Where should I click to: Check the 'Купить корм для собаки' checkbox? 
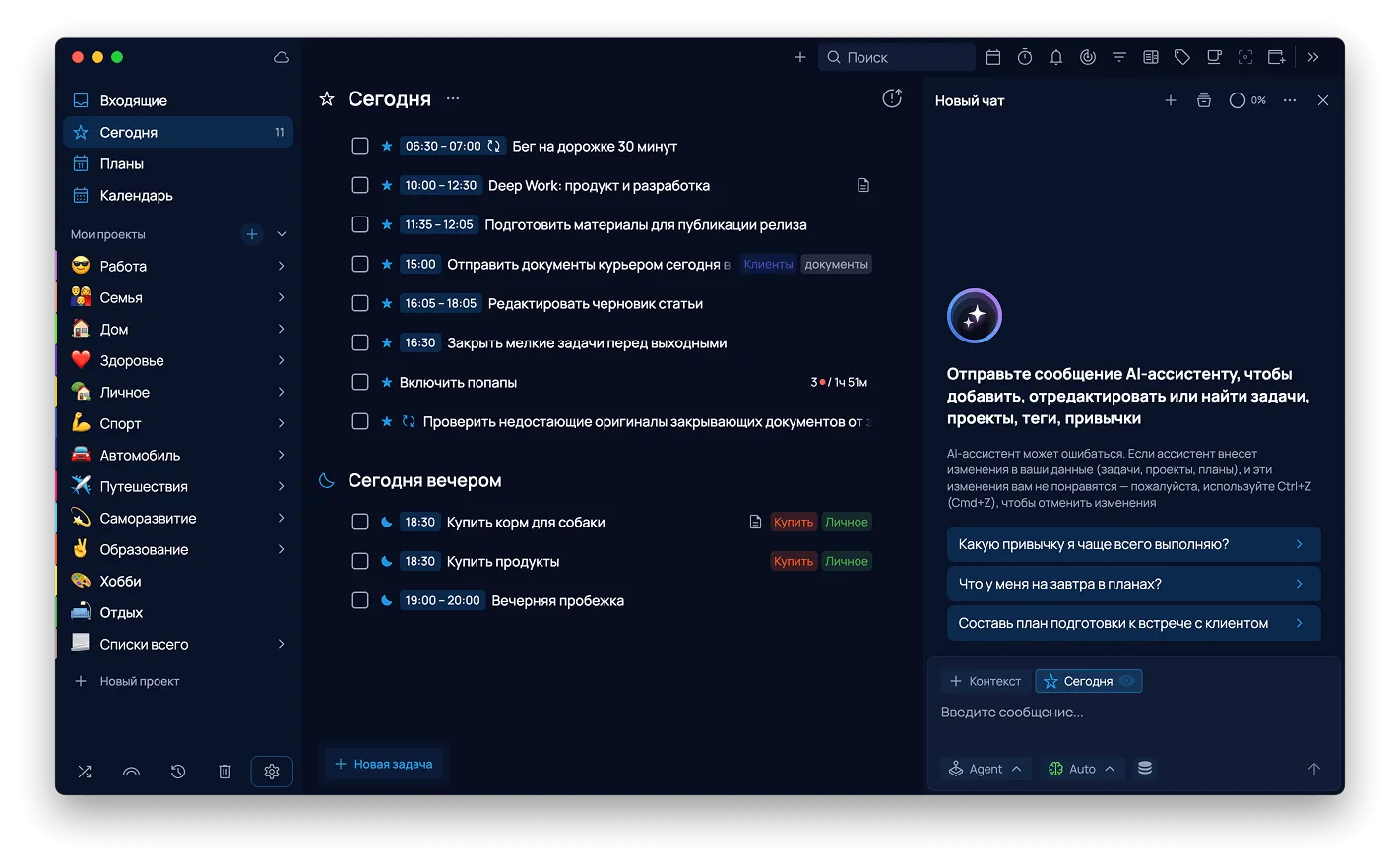[360, 522]
